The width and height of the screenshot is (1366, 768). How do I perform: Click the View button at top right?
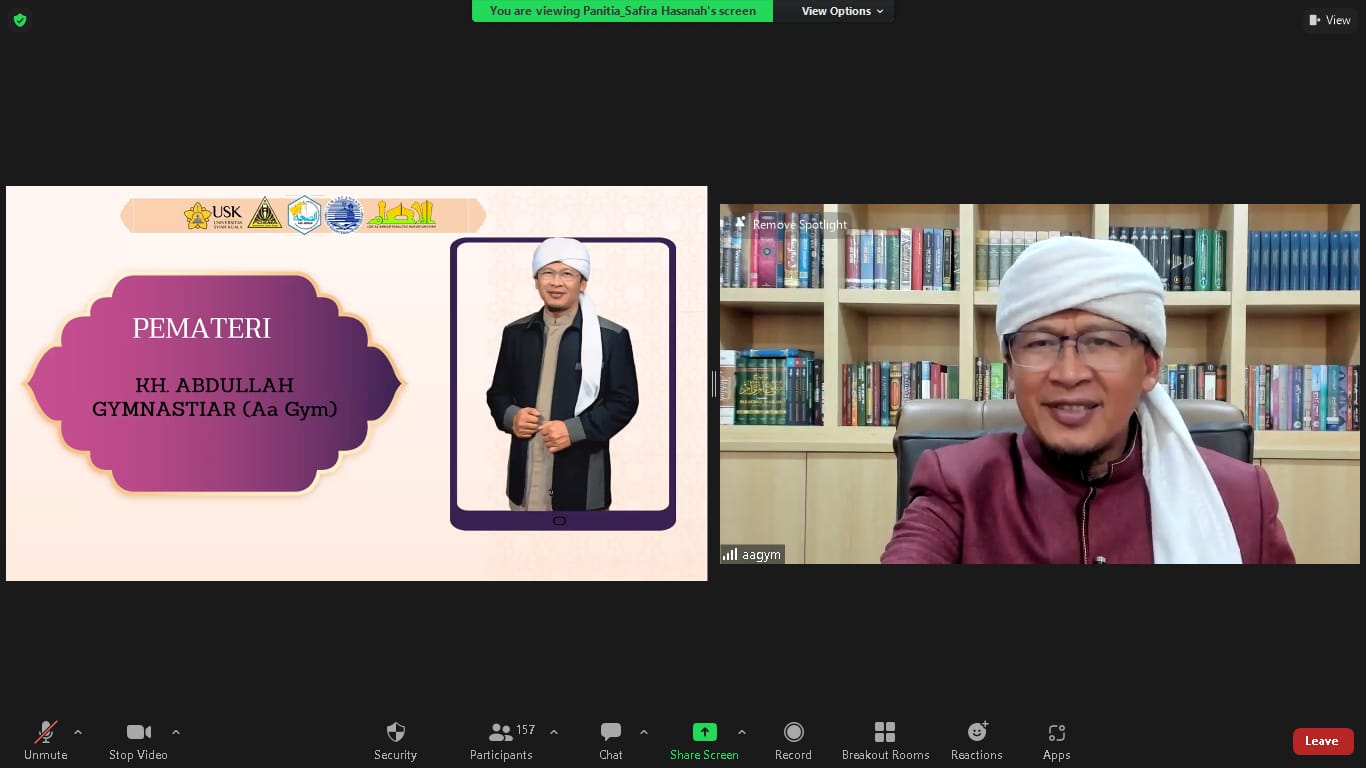[x=1329, y=20]
